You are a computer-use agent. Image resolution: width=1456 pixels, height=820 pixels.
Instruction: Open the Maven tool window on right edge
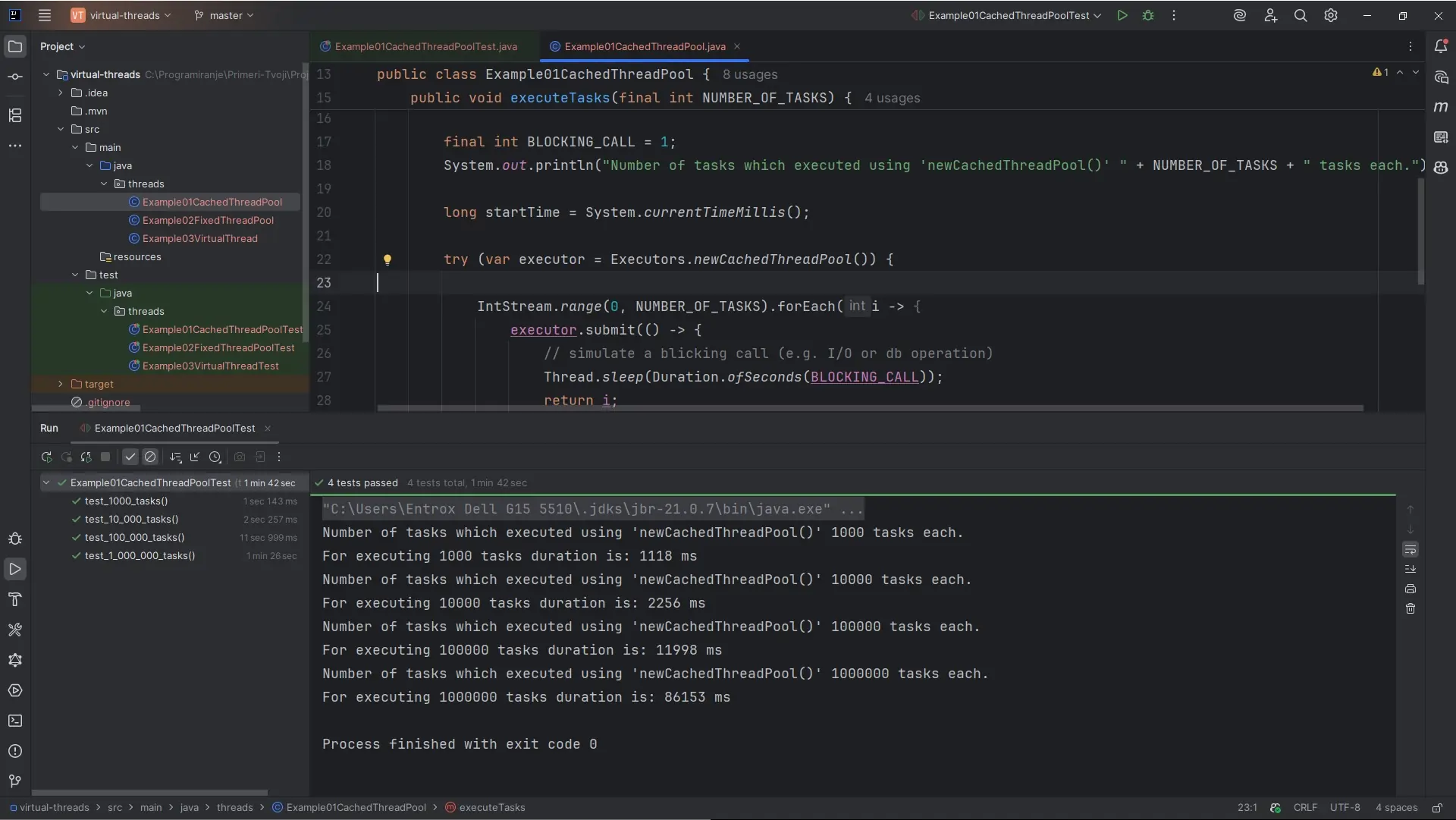pyautogui.click(x=1441, y=107)
